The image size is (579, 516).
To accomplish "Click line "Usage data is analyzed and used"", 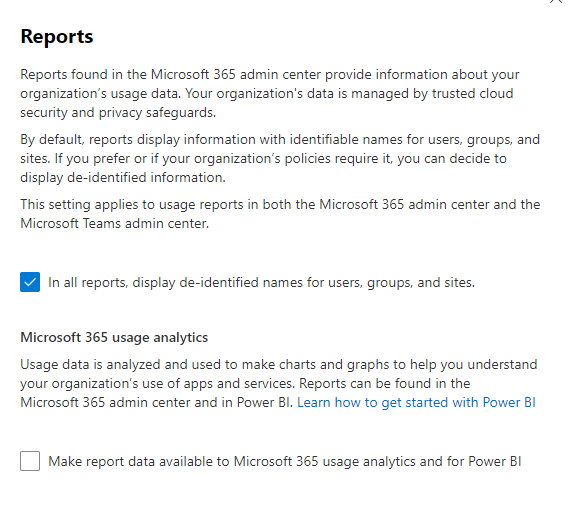I will tap(279, 365).
